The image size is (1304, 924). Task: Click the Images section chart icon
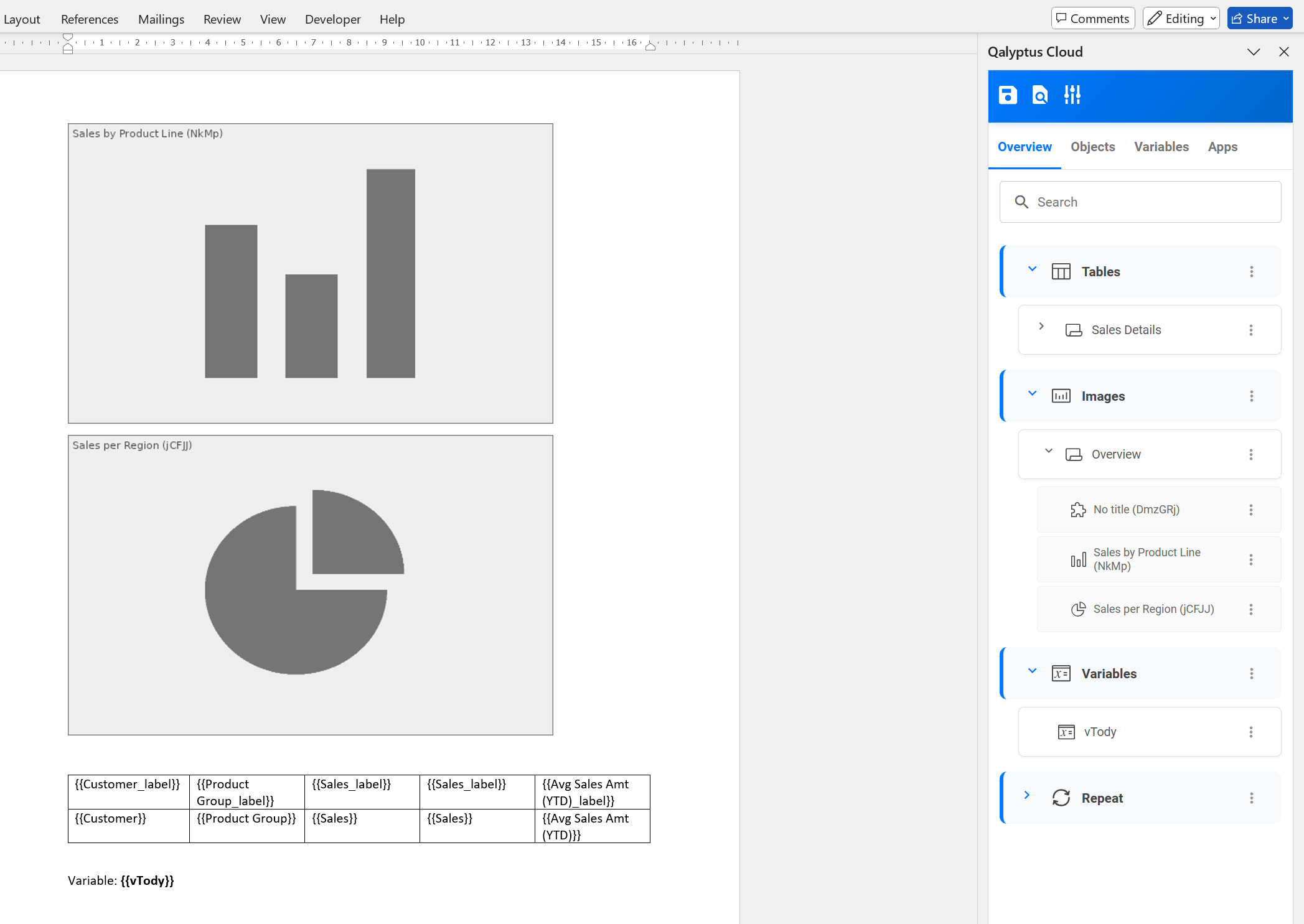pos(1061,396)
